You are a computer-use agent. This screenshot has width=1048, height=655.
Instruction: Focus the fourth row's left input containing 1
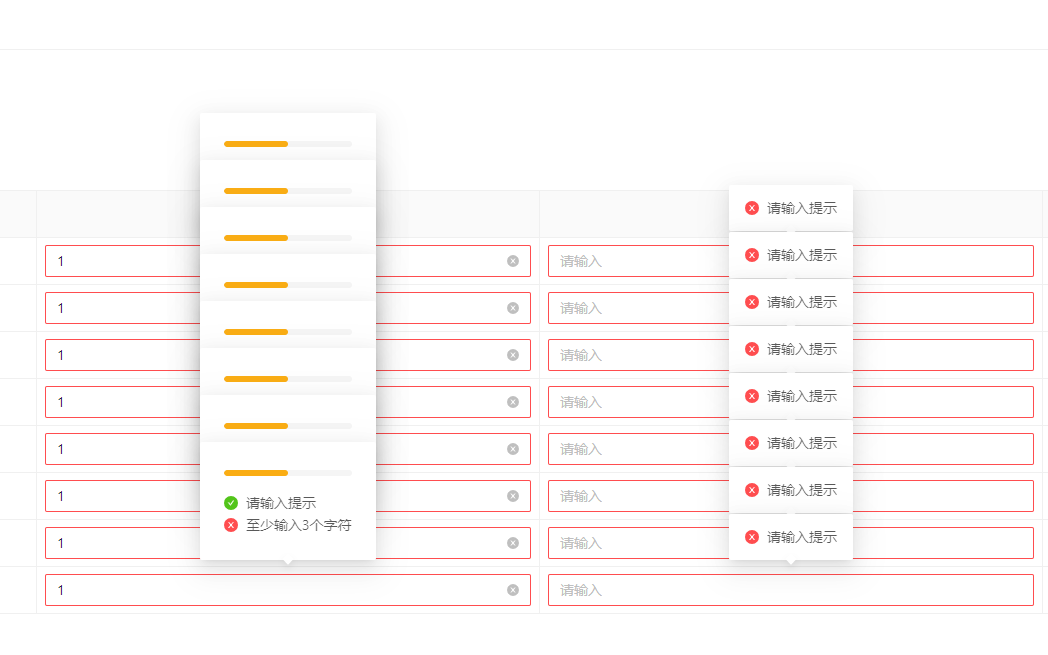point(288,402)
